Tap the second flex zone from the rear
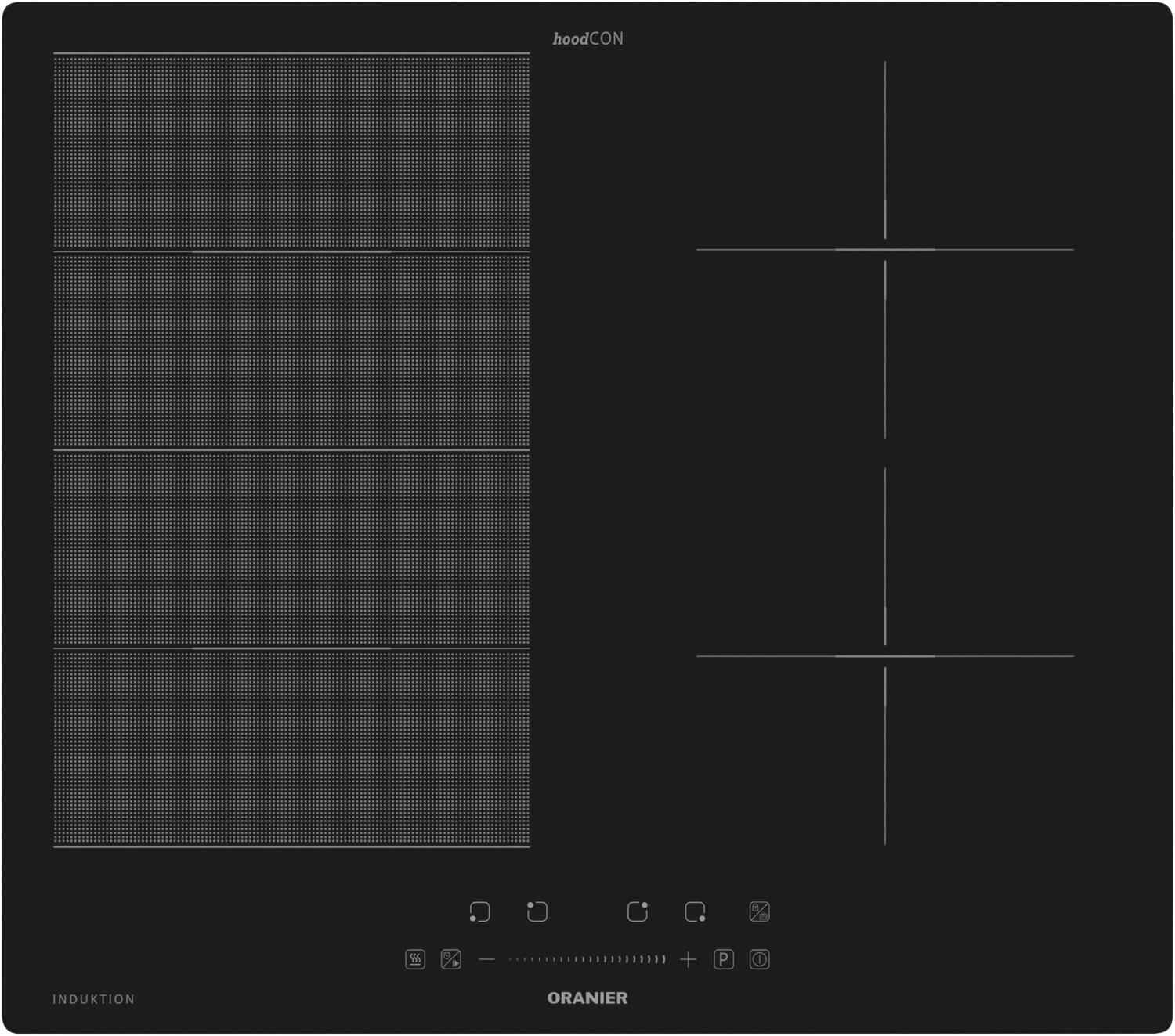The width and height of the screenshot is (1175, 1036). 291,351
